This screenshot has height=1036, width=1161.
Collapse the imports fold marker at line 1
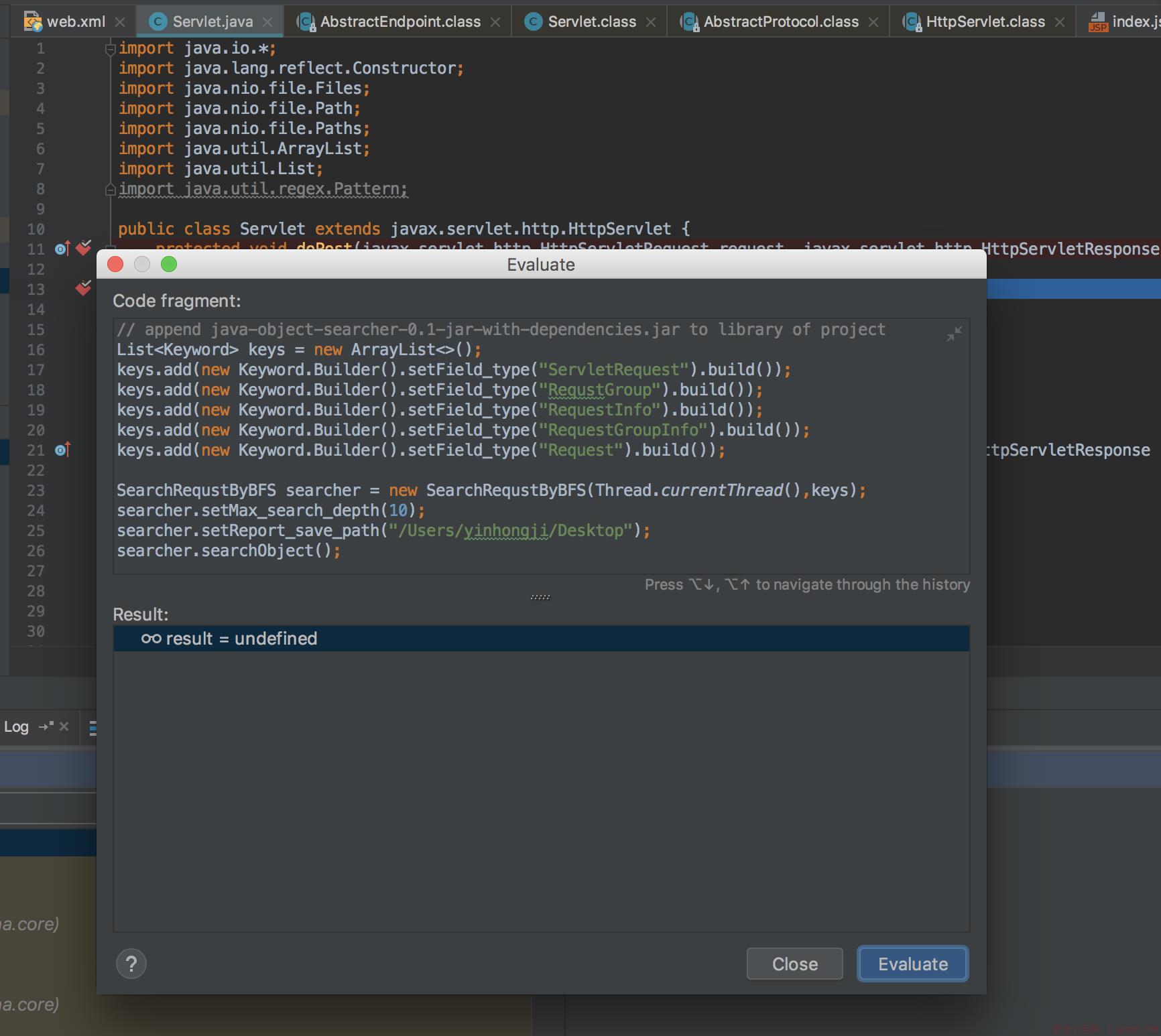tap(111, 48)
